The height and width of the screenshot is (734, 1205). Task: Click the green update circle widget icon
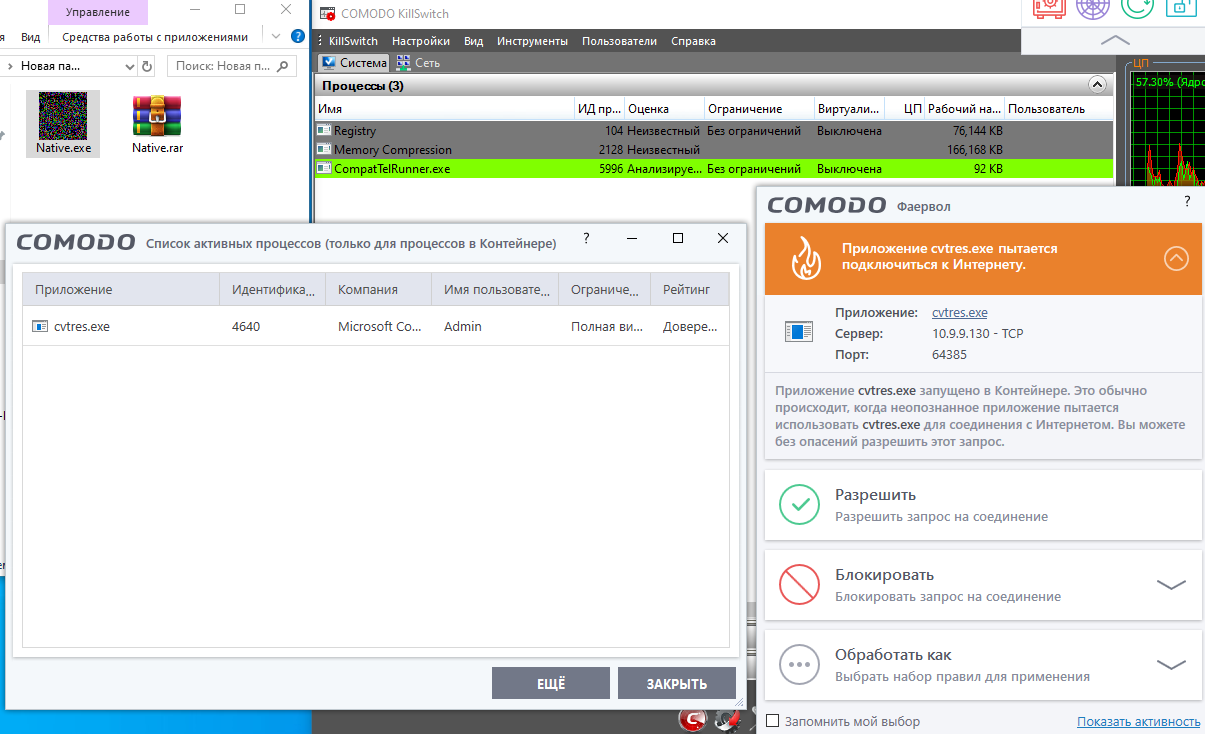1137,7
